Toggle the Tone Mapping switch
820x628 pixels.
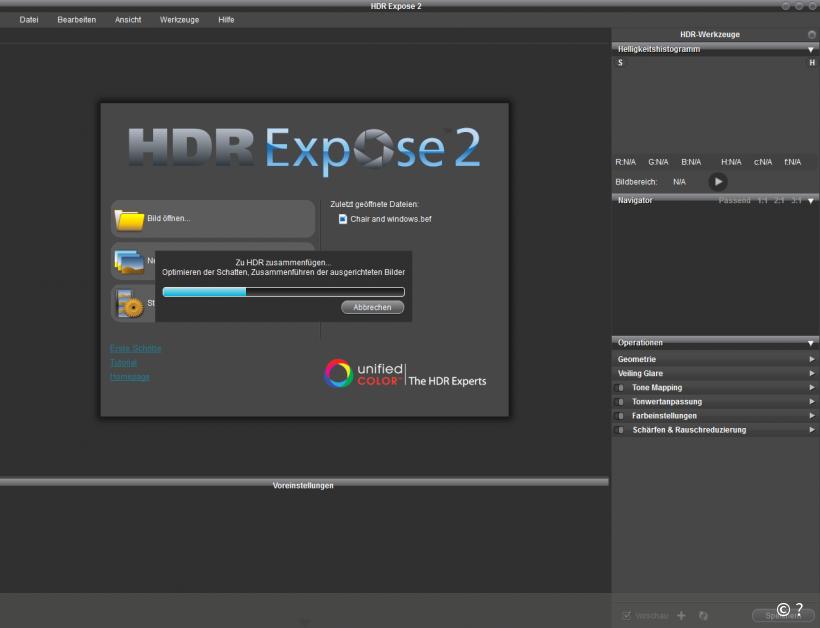pos(620,388)
